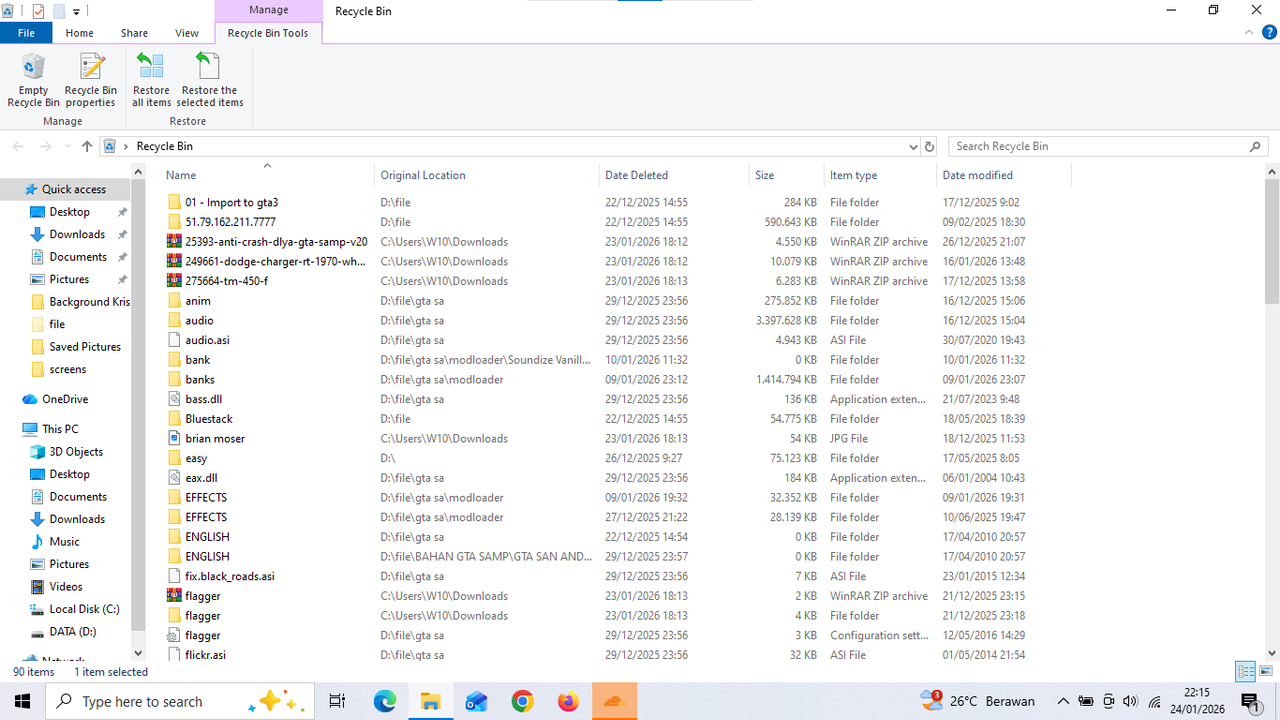The image size is (1280, 720).
Task: Open Quick Access Toolbar customize dropdown
Action: click(76, 11)
